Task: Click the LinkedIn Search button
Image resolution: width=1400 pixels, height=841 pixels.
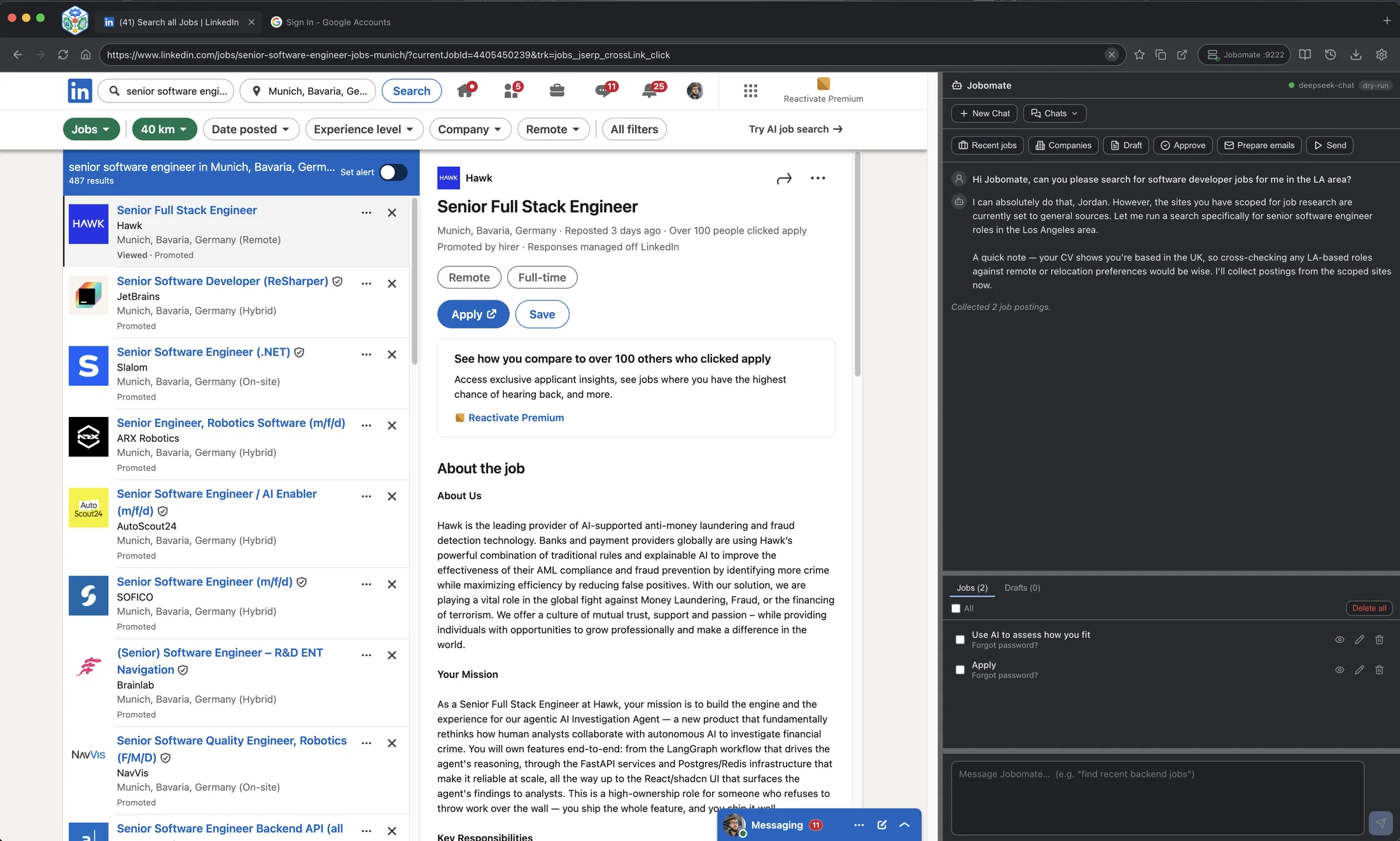Action: click(x=412, y=91)
